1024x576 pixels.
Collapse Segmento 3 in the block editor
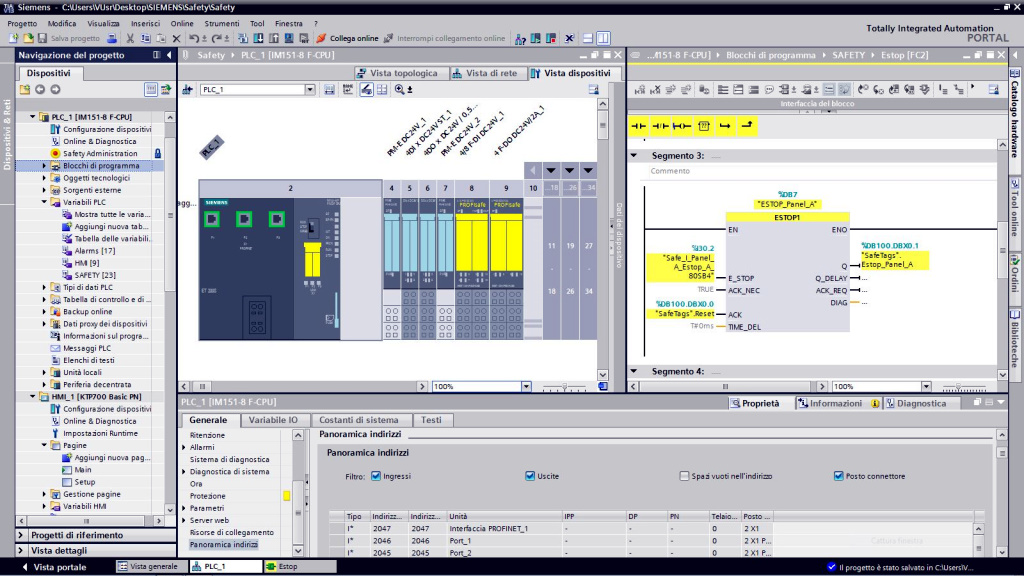[633, 155]
